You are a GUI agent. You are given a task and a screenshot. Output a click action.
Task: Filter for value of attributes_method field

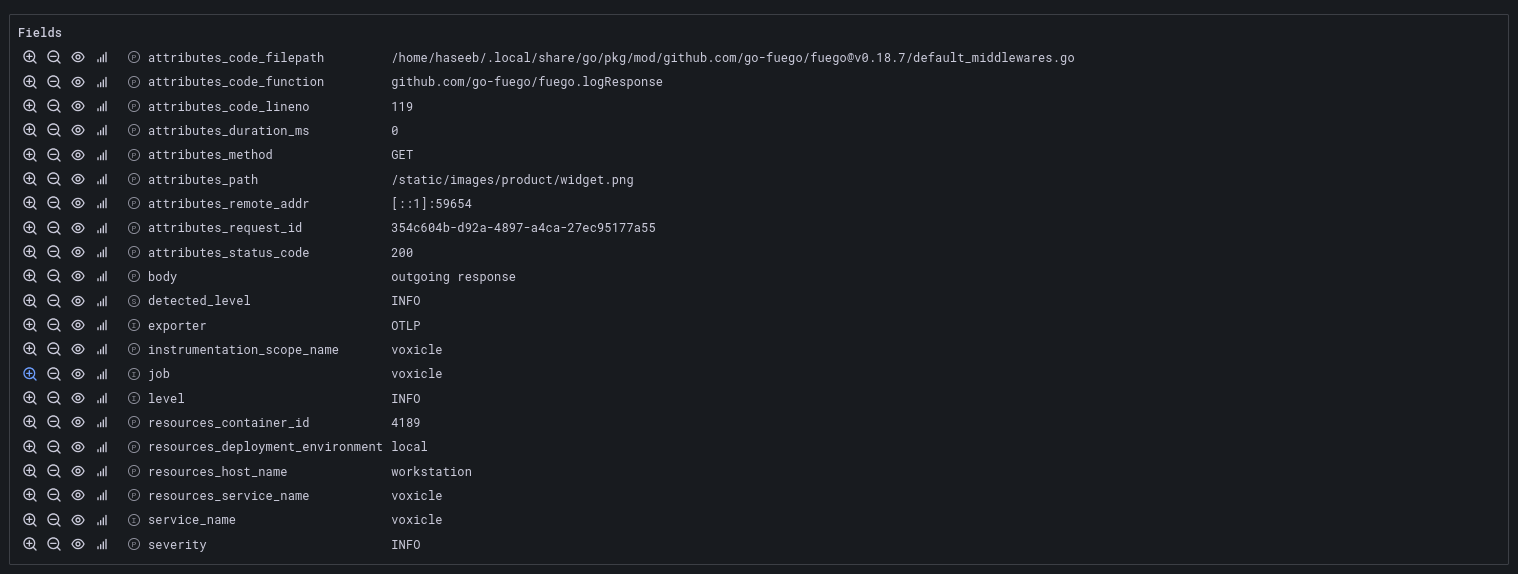pos(30,155)
